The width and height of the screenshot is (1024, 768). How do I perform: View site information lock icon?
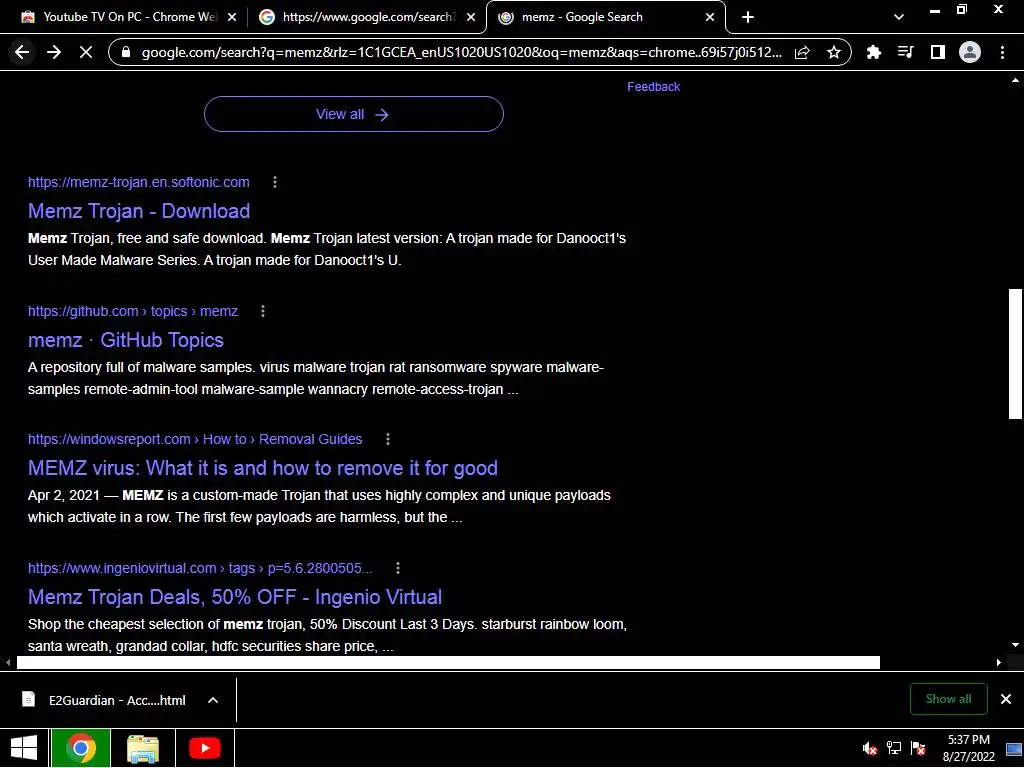click(x=127, y=52)
